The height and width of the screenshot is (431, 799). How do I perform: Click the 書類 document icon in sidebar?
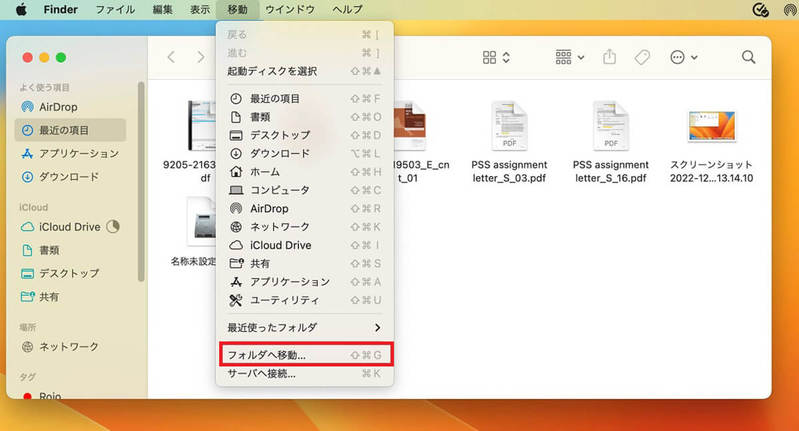pyautogui.click(x=28, y=250)
